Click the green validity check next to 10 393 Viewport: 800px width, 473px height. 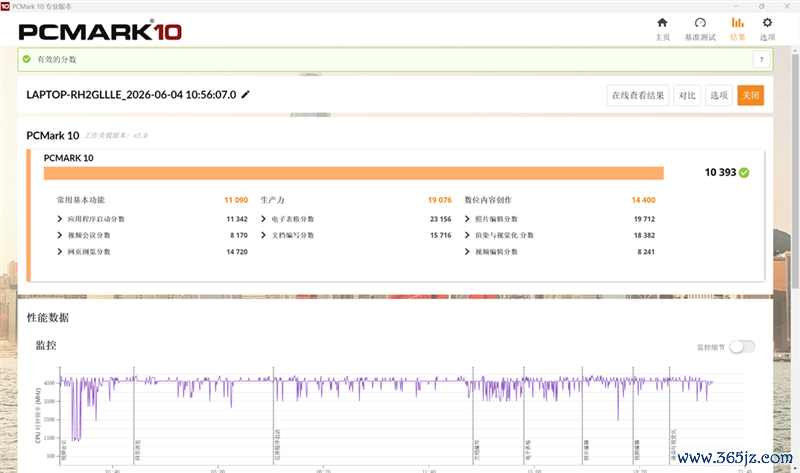744,172
